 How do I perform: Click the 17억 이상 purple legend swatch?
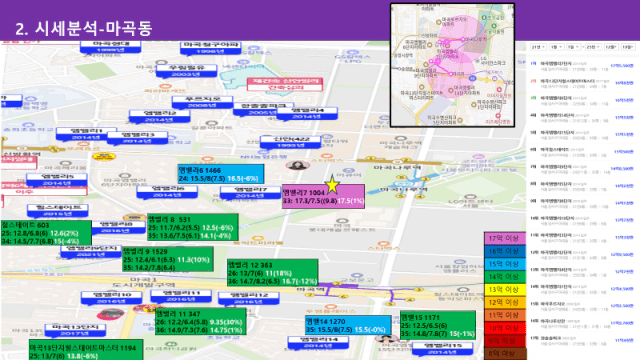pyautogui.click(x=504, y=238)
